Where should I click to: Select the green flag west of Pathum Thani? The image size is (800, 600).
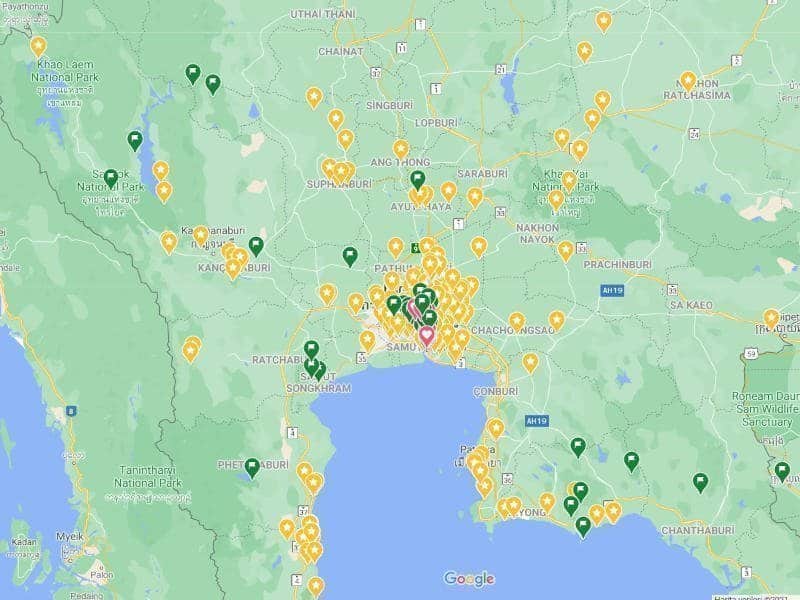pos(350,256)
